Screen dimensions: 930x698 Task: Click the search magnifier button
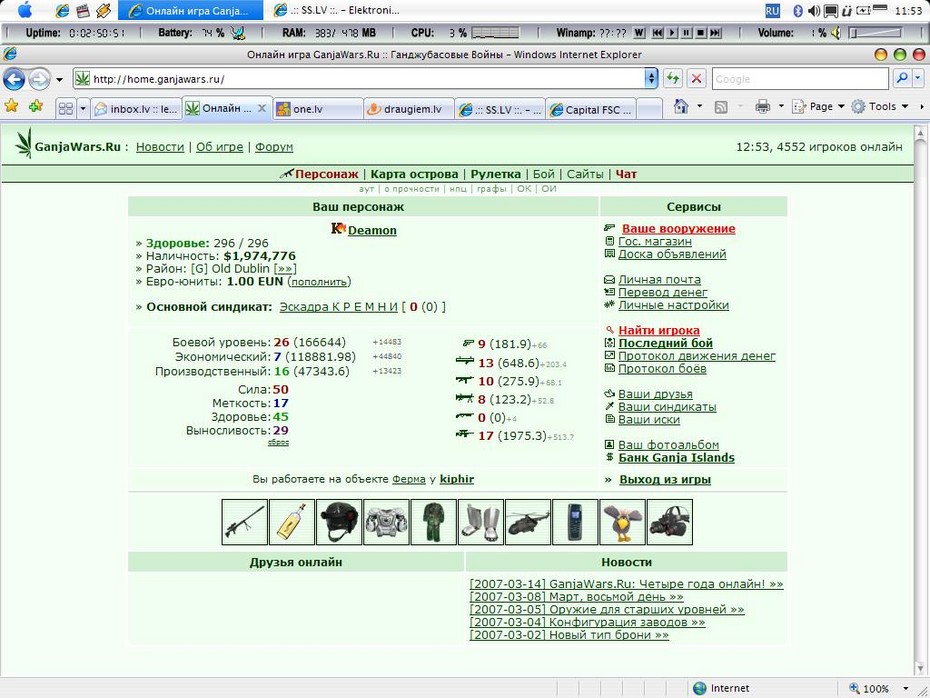pyautogui.click(x=902, y=78)
